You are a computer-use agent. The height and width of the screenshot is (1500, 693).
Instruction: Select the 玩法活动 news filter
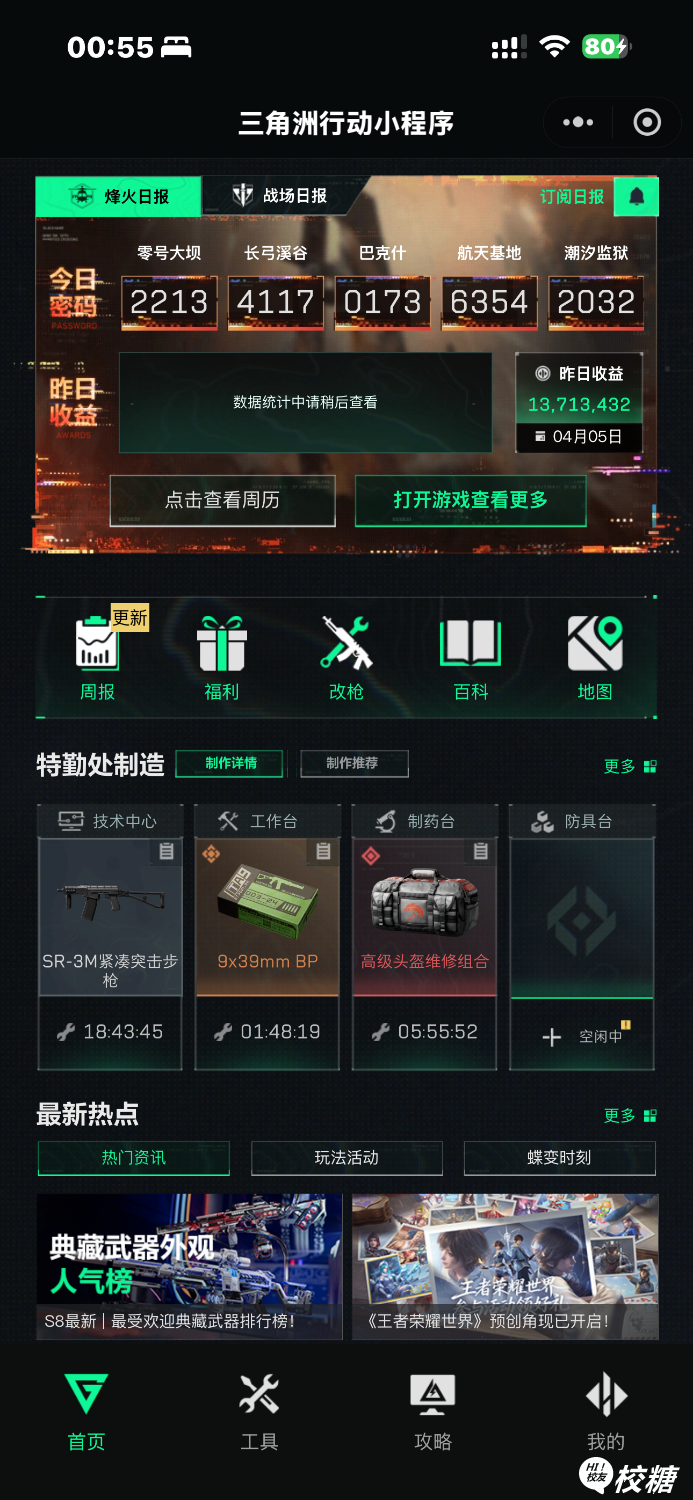pos(347,1157)
